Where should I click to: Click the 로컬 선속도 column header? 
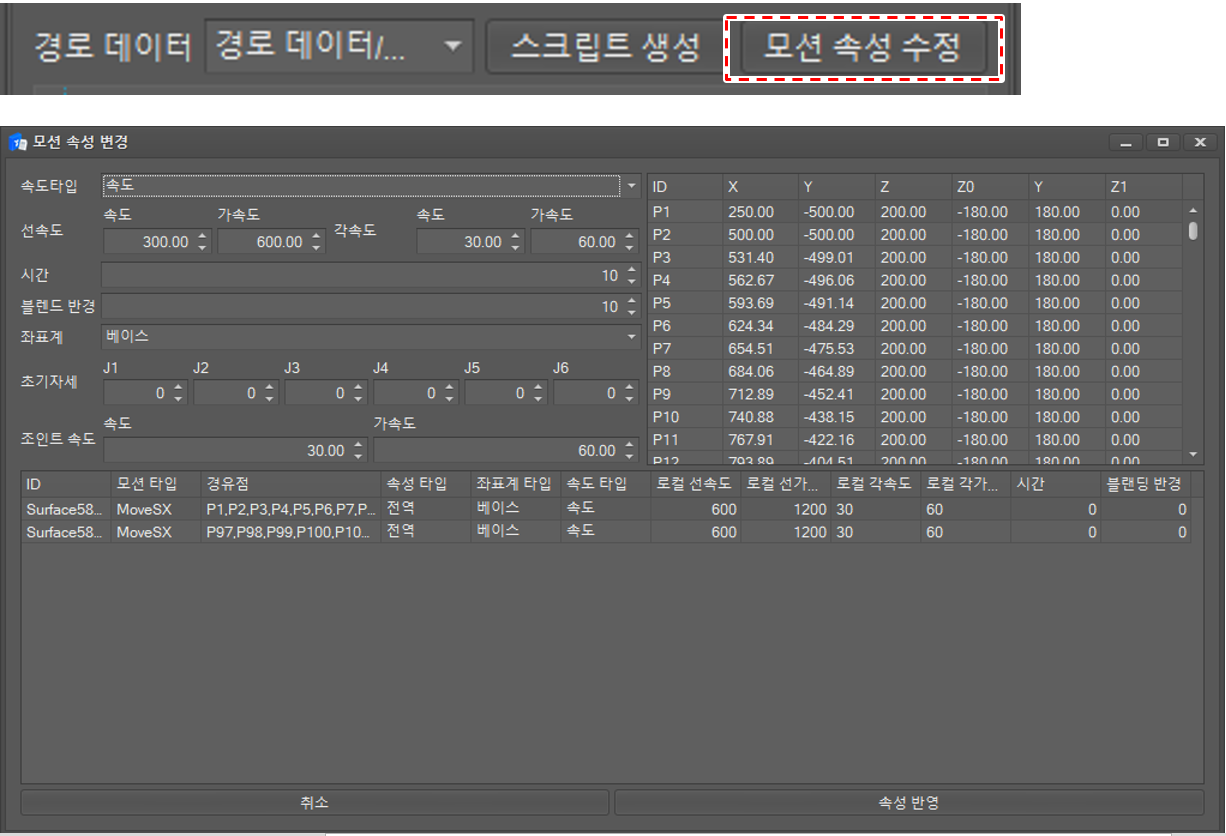693,484
